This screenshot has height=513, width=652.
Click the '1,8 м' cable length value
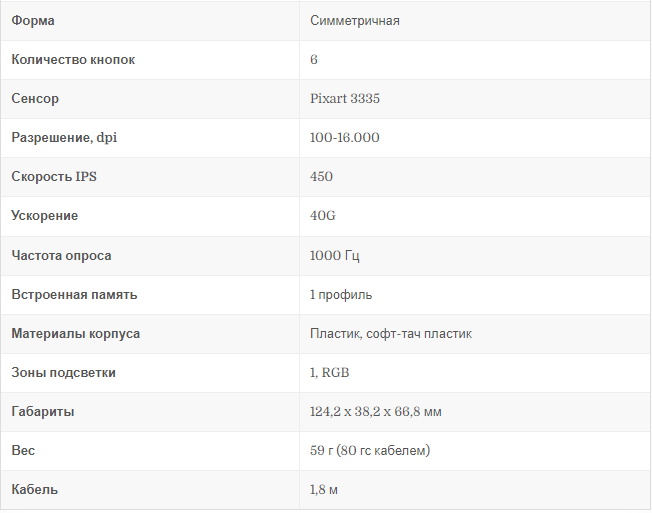point(324,490)
